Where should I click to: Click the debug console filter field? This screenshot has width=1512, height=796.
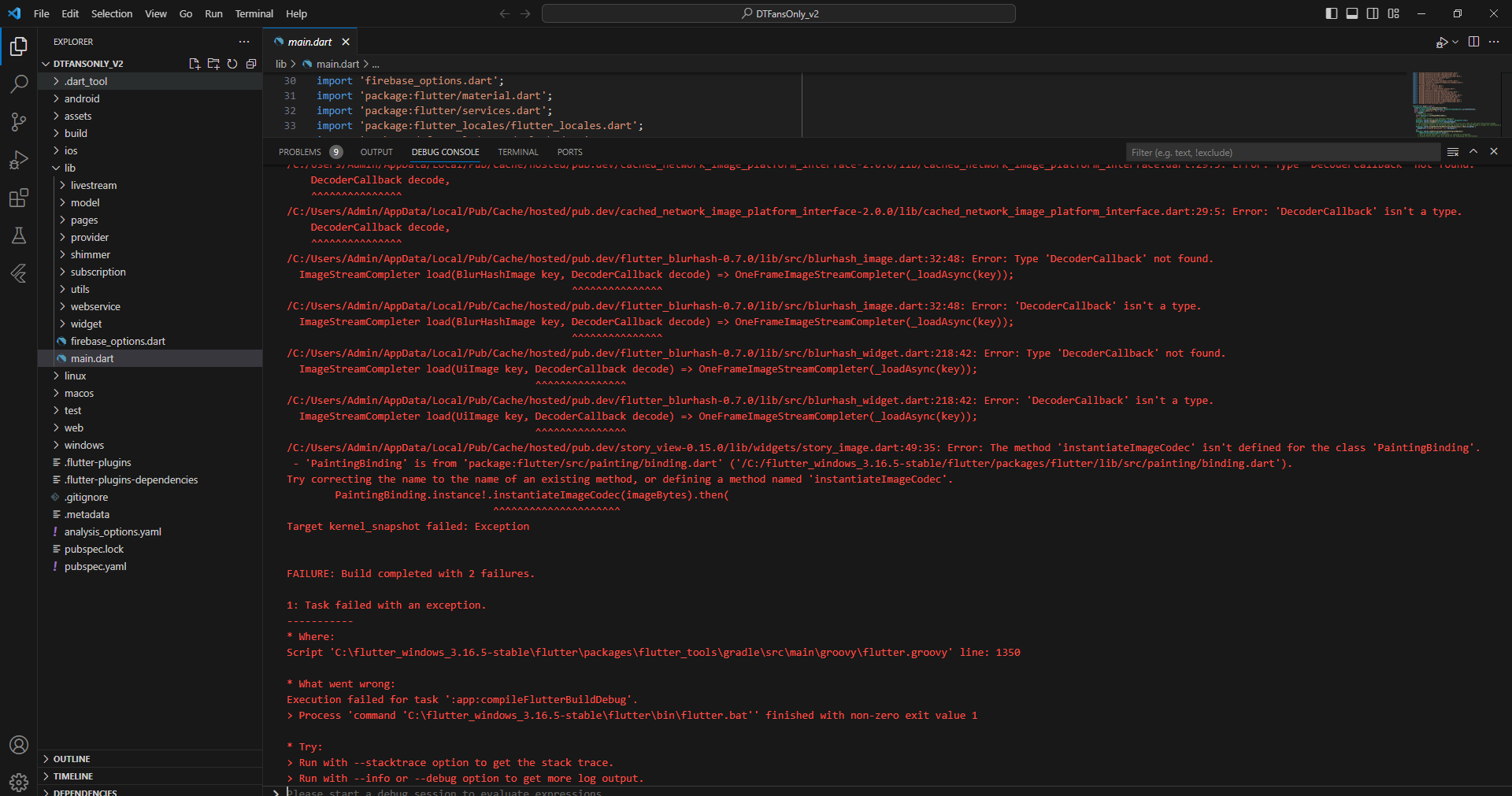pyautogui.click(x=1283, y=152)
